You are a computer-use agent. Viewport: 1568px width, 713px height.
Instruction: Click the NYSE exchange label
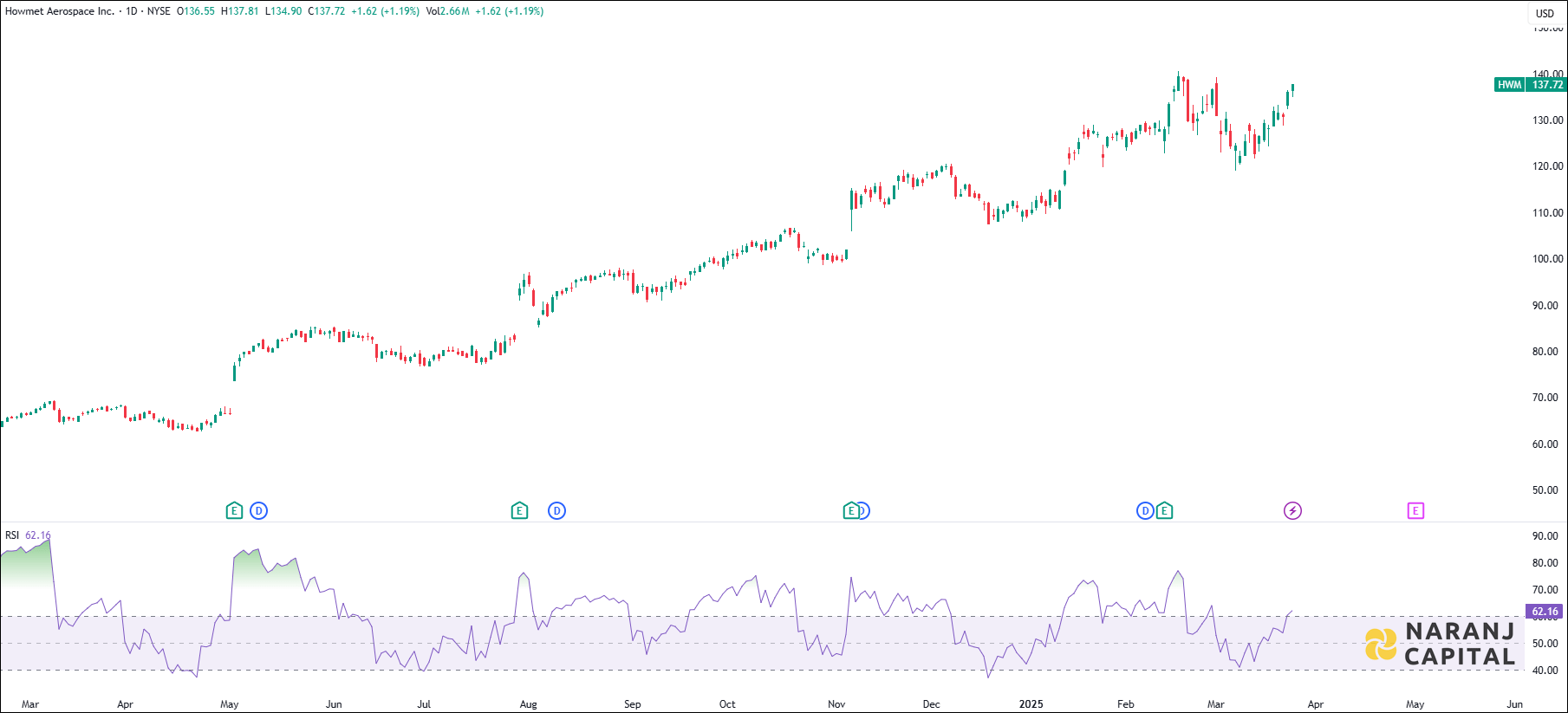tap(159, 11)
